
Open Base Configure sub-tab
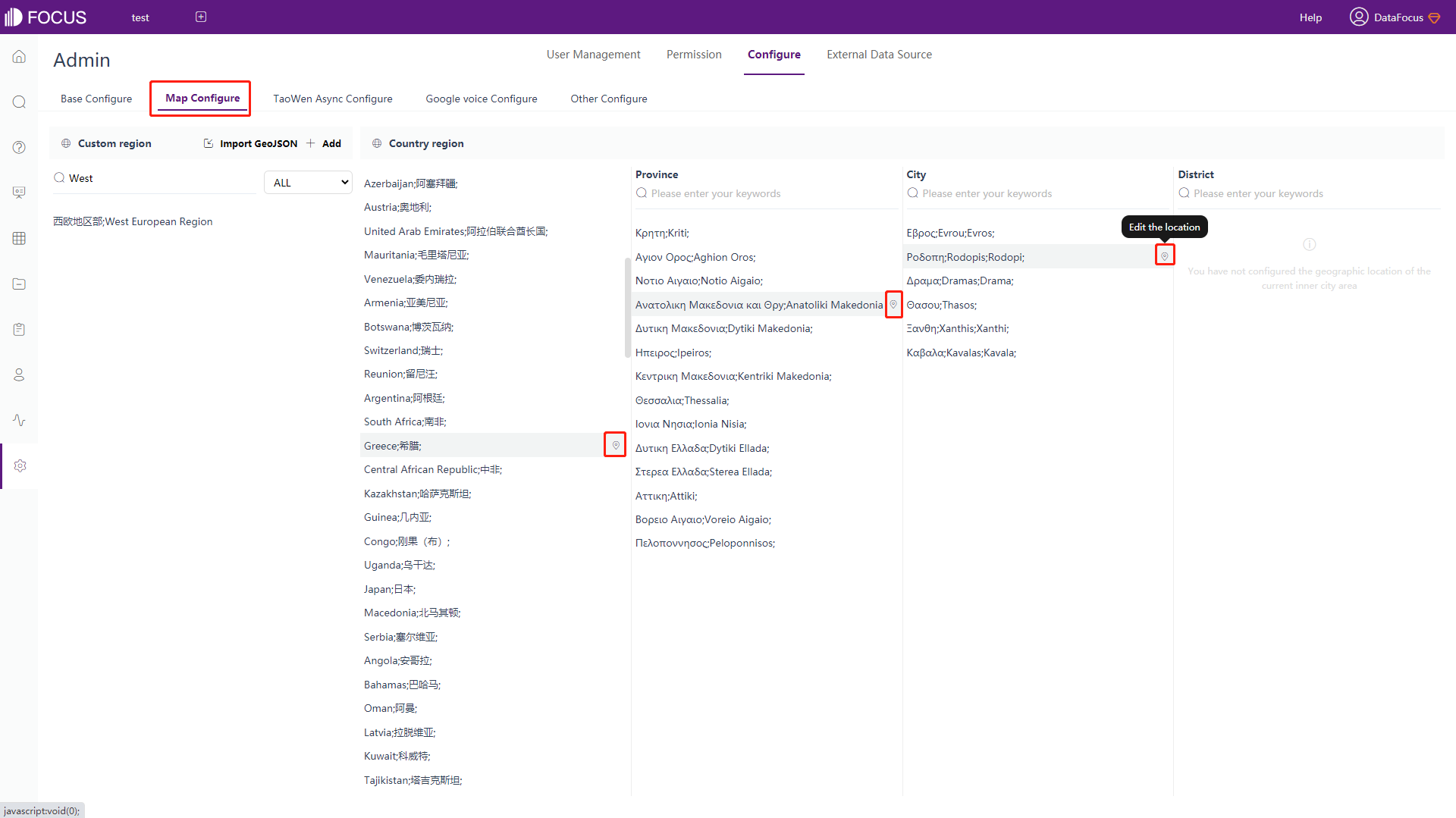[x=96, y=99]
